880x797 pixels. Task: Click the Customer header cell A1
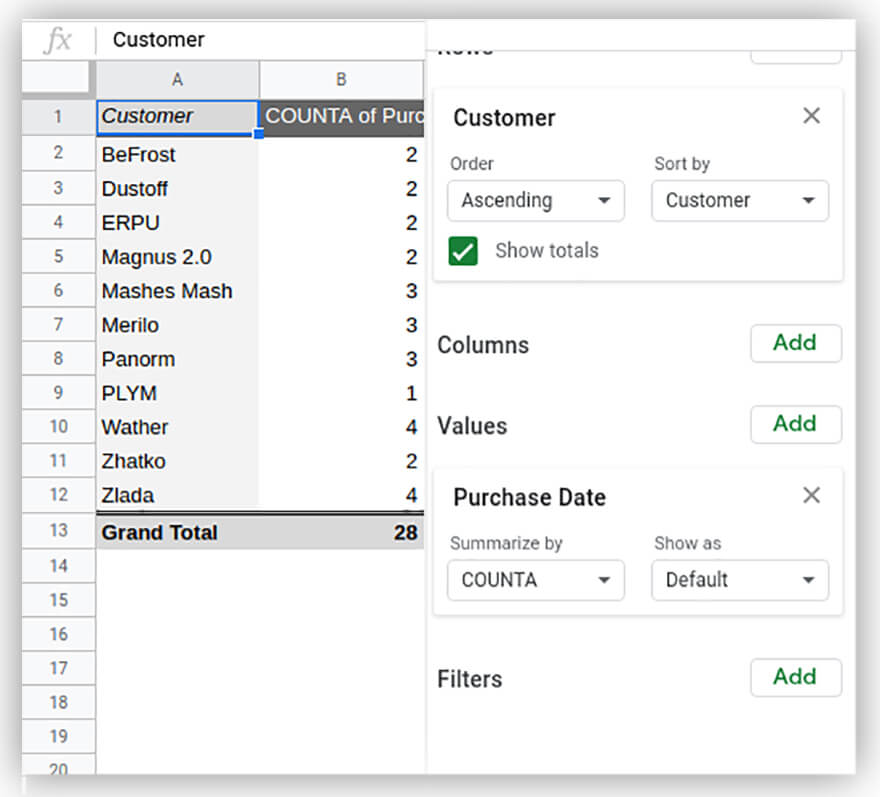[x=177, y=116]
